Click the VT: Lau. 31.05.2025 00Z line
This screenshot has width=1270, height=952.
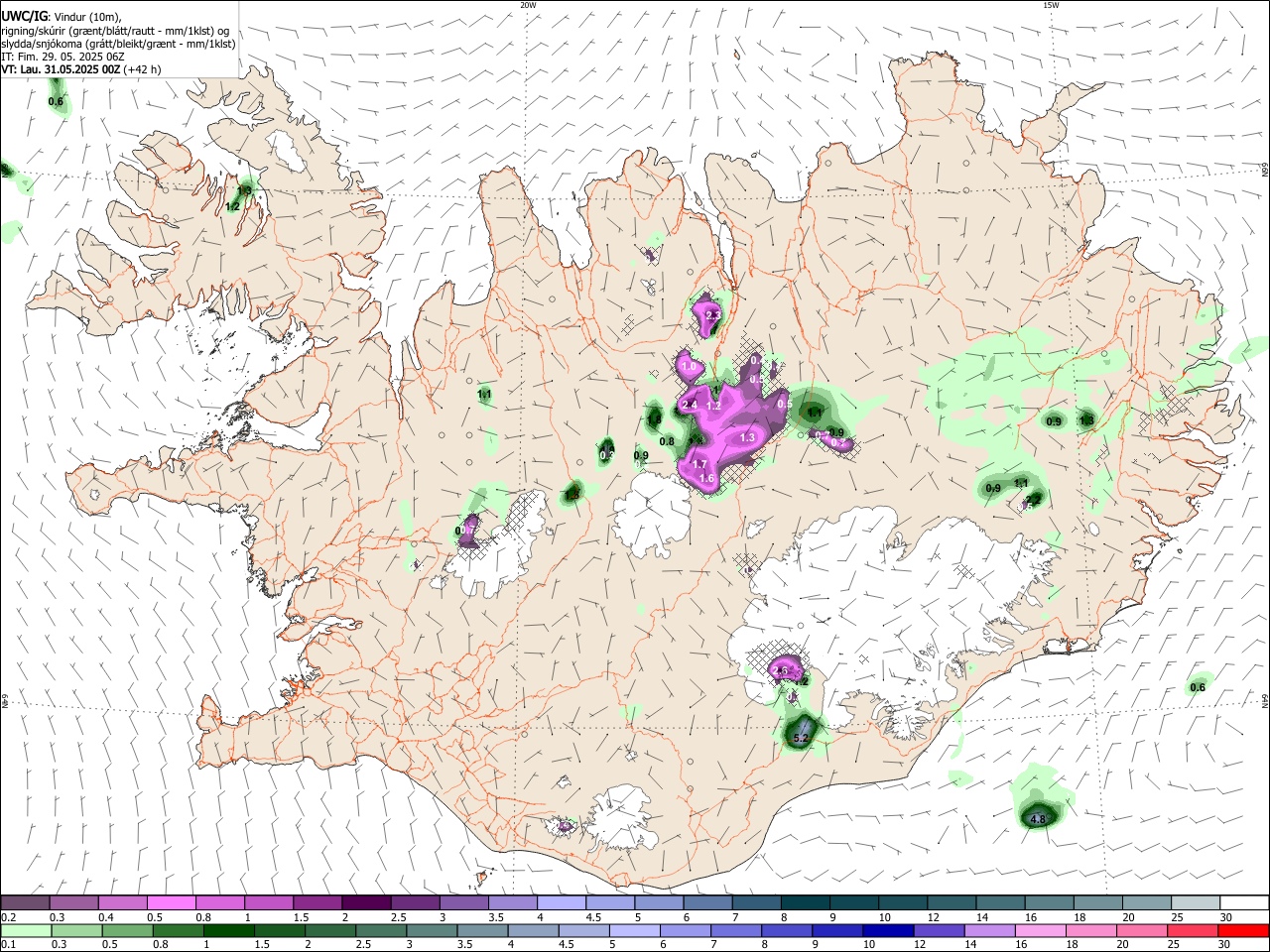[81, 69]
